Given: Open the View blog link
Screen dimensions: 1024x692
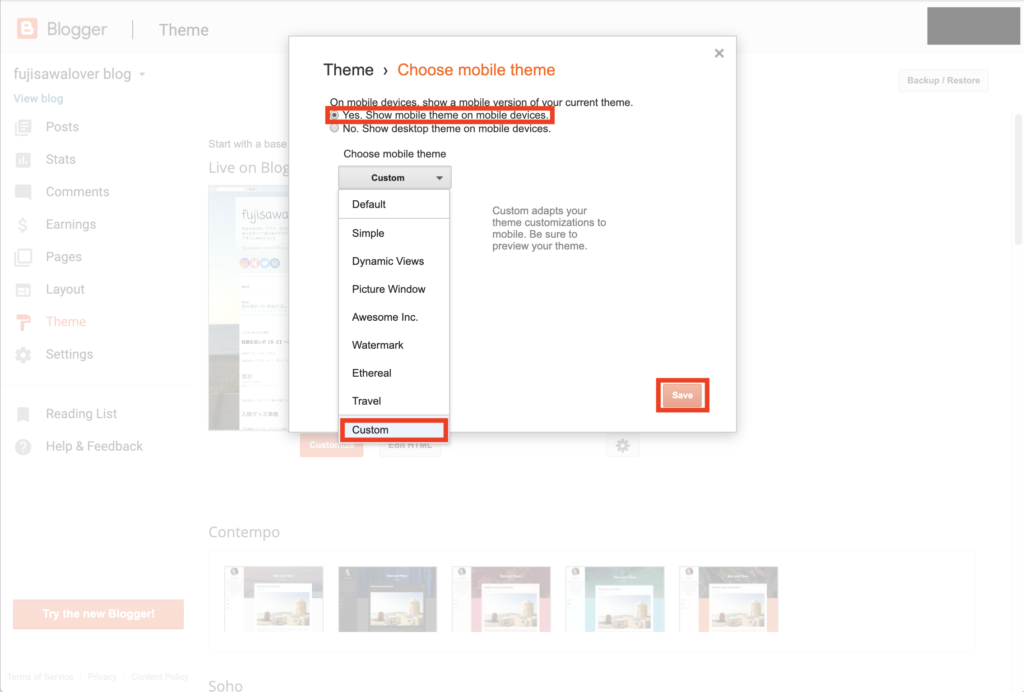Looking at the screenshot, I should click(x=39, y=99).
